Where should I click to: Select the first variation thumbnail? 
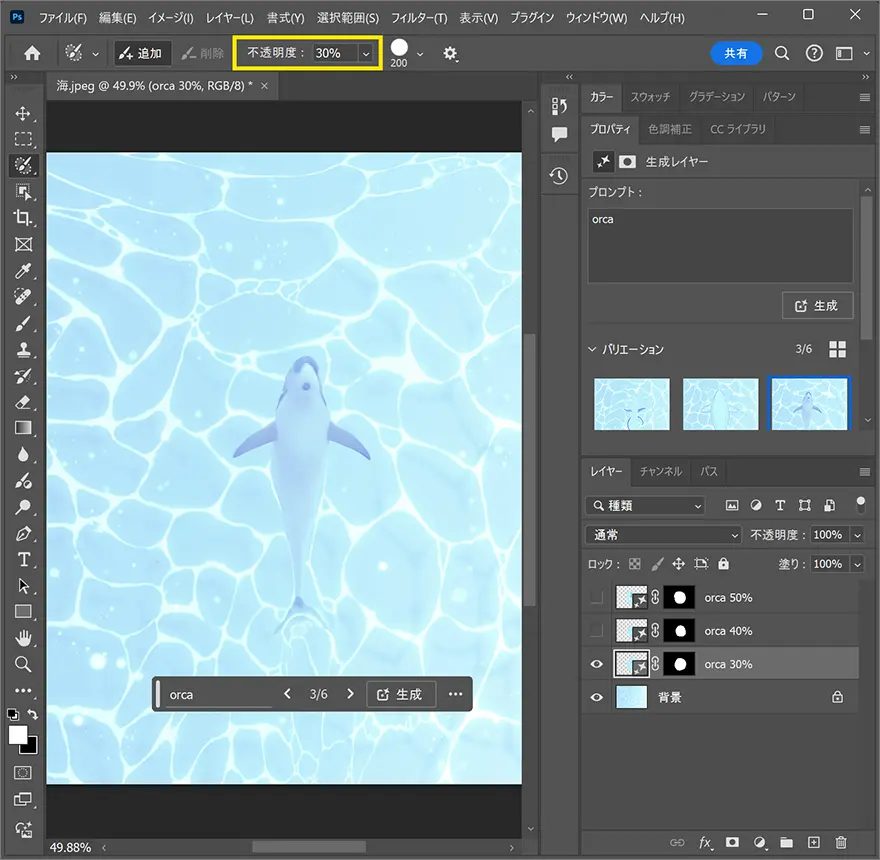pos(632,404)
